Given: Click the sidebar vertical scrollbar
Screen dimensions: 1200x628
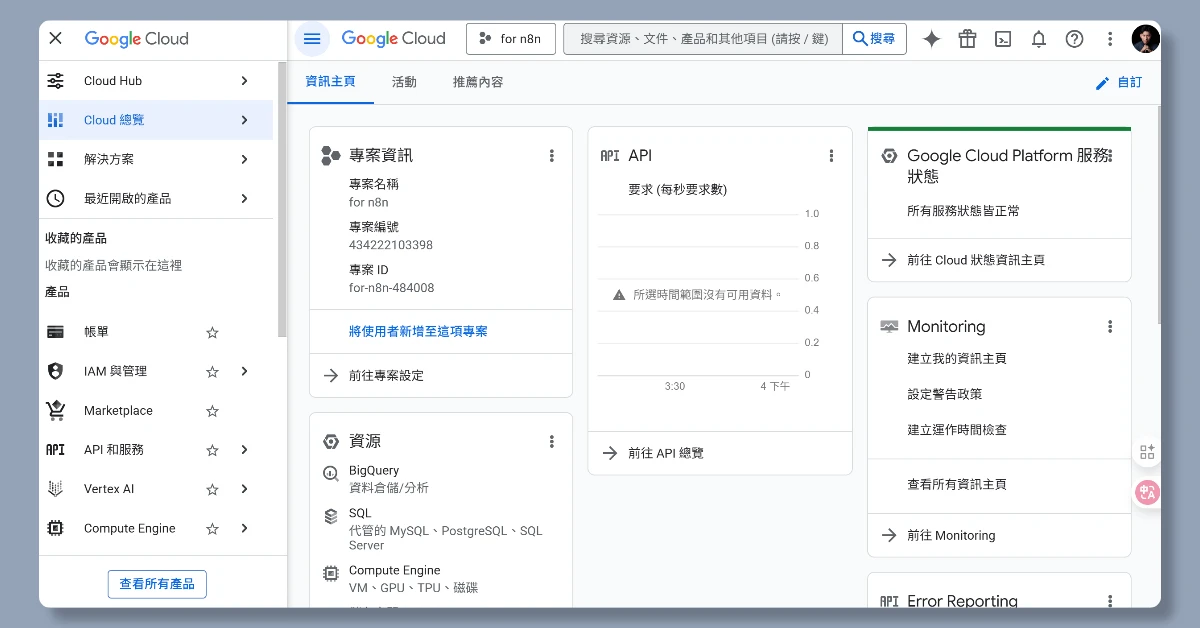Looking at the screenshot, I should click(282, 200).
